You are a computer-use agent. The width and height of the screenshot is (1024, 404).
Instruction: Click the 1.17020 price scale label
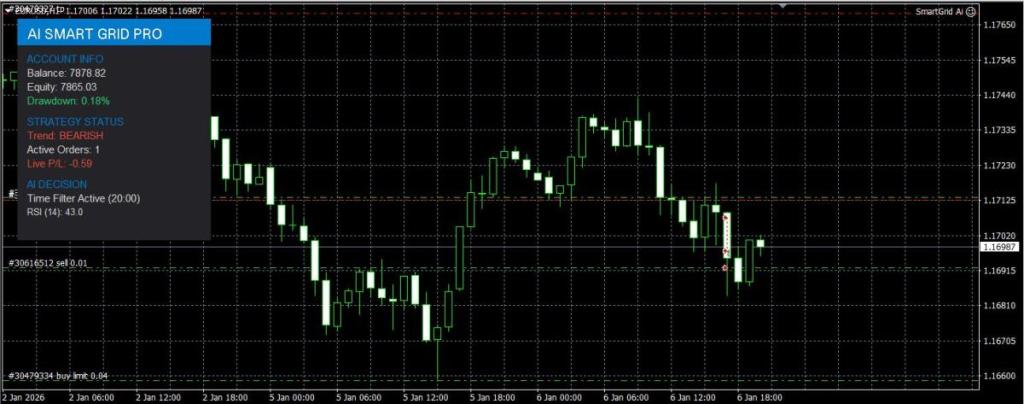click(999, 236)
